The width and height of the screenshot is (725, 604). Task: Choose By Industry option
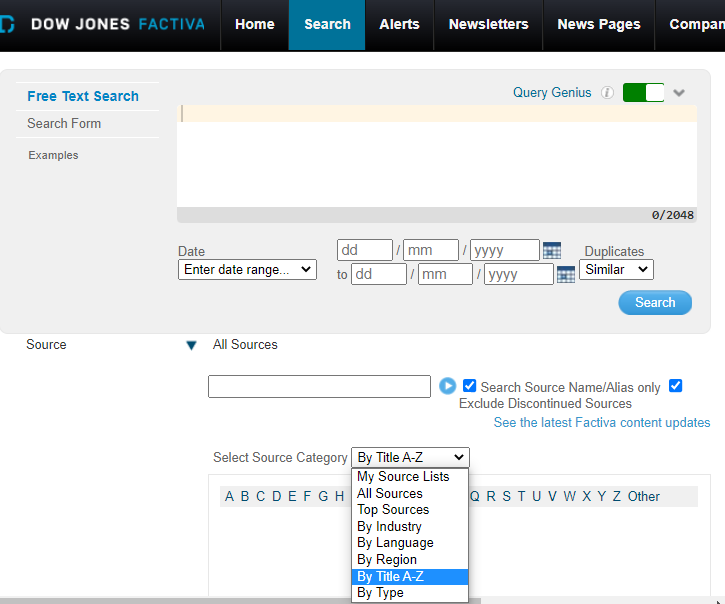410,526
